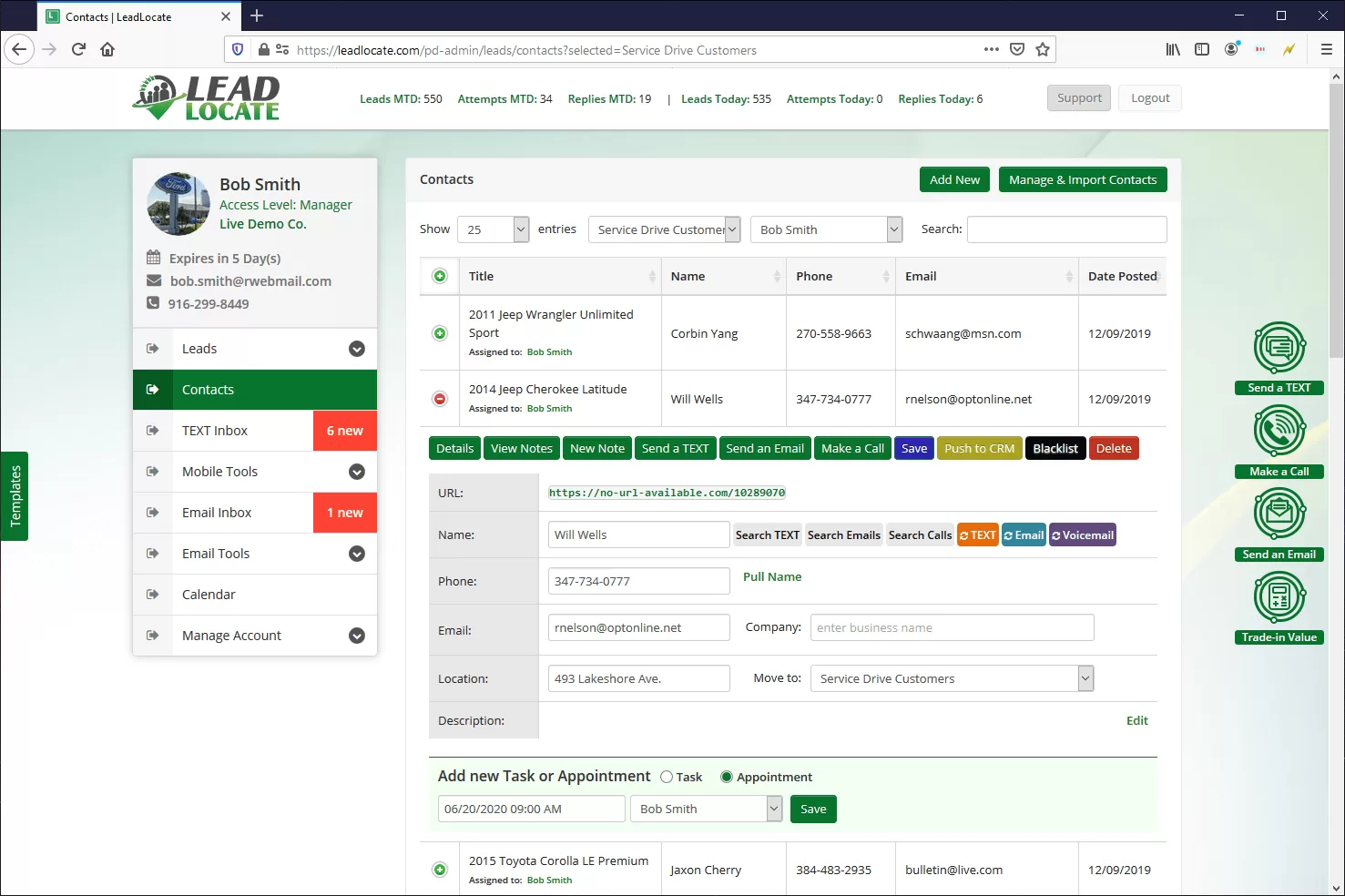Expand the Corbin Yang row green plus icon
Viewport: 1345px width, 896px height.
coord(440,333)
